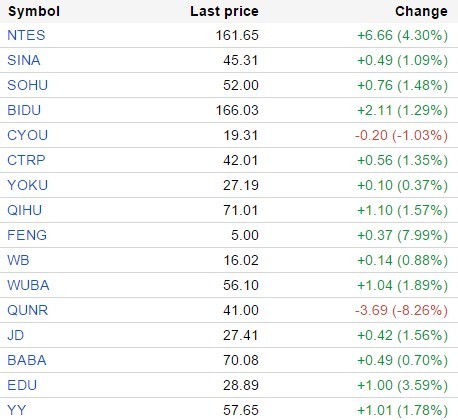Screen dimensions: 458x420
Task: Open the WB symbol link
Action: tap(18, 260)
